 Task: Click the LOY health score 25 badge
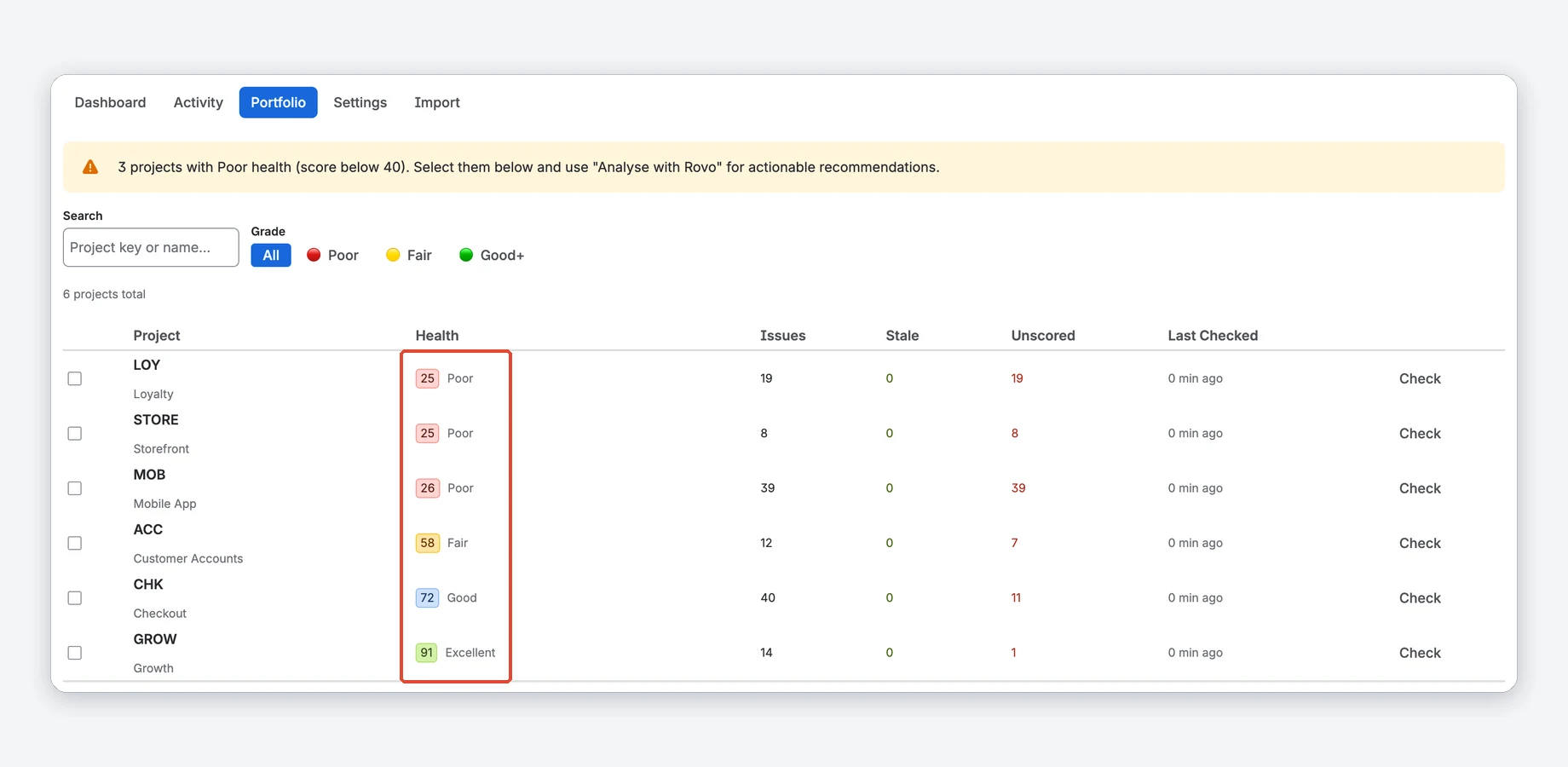(428, 378)
